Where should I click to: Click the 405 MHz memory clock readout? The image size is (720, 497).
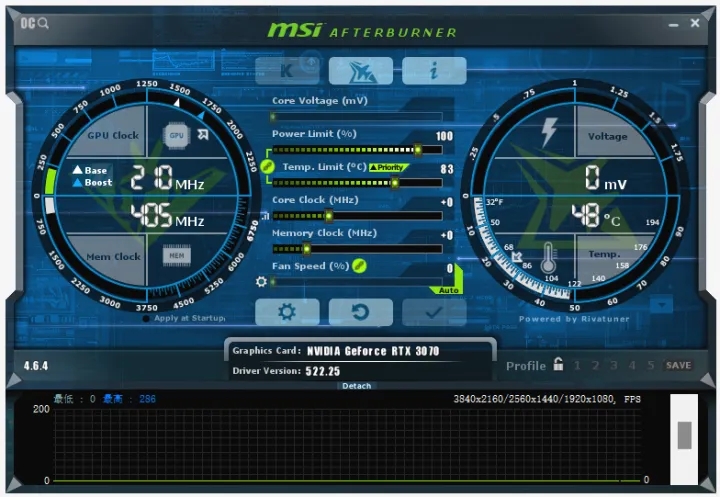pyautogui.click(x=167, y=216)
